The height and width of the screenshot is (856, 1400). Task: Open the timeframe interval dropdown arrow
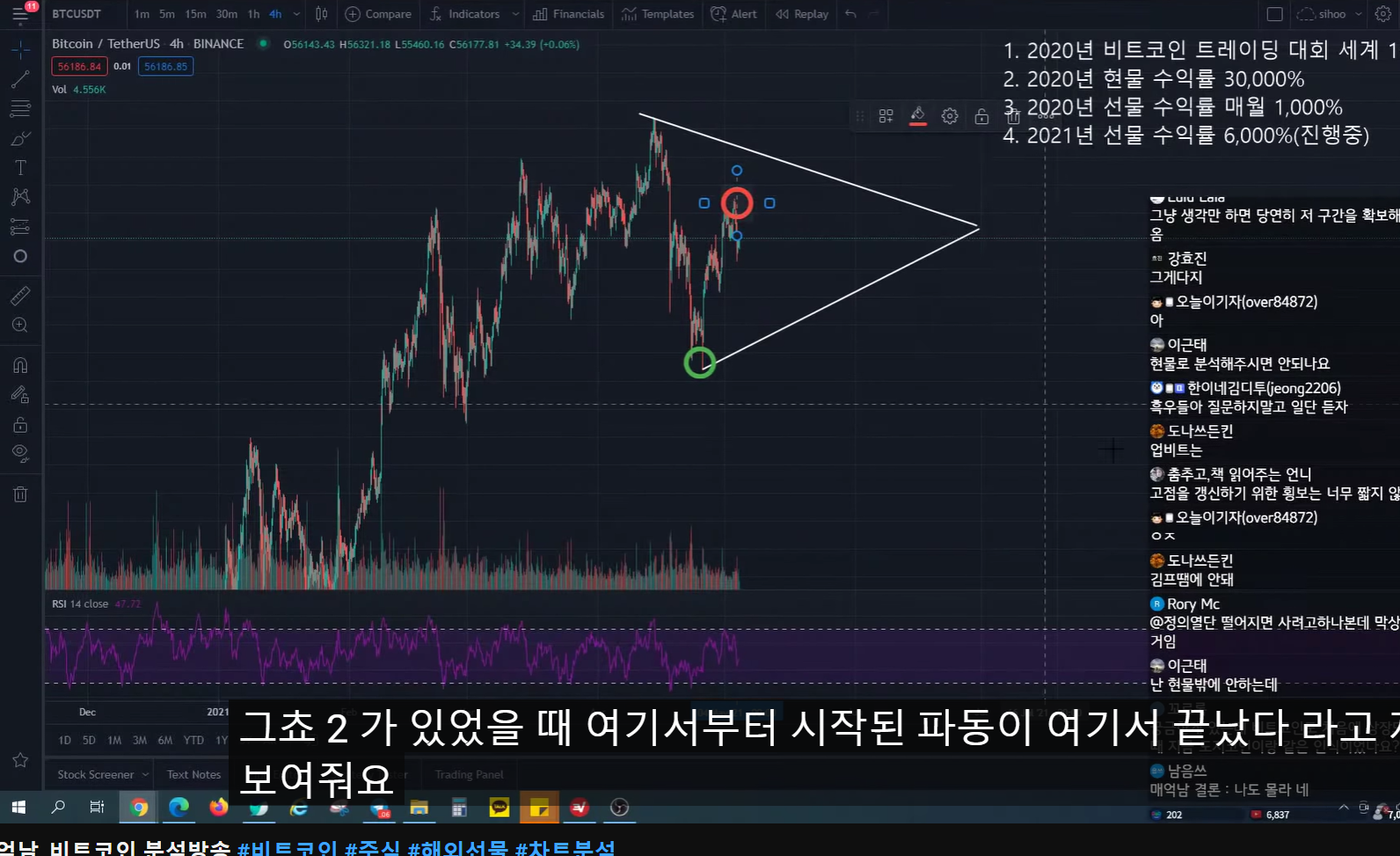click(296, 14)
